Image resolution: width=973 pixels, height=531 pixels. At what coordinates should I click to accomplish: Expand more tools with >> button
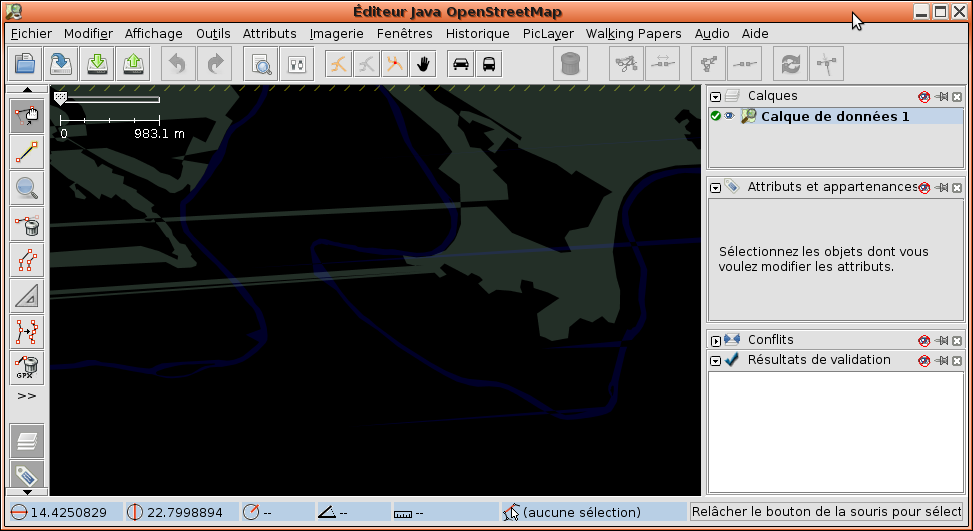coord(27,396)
